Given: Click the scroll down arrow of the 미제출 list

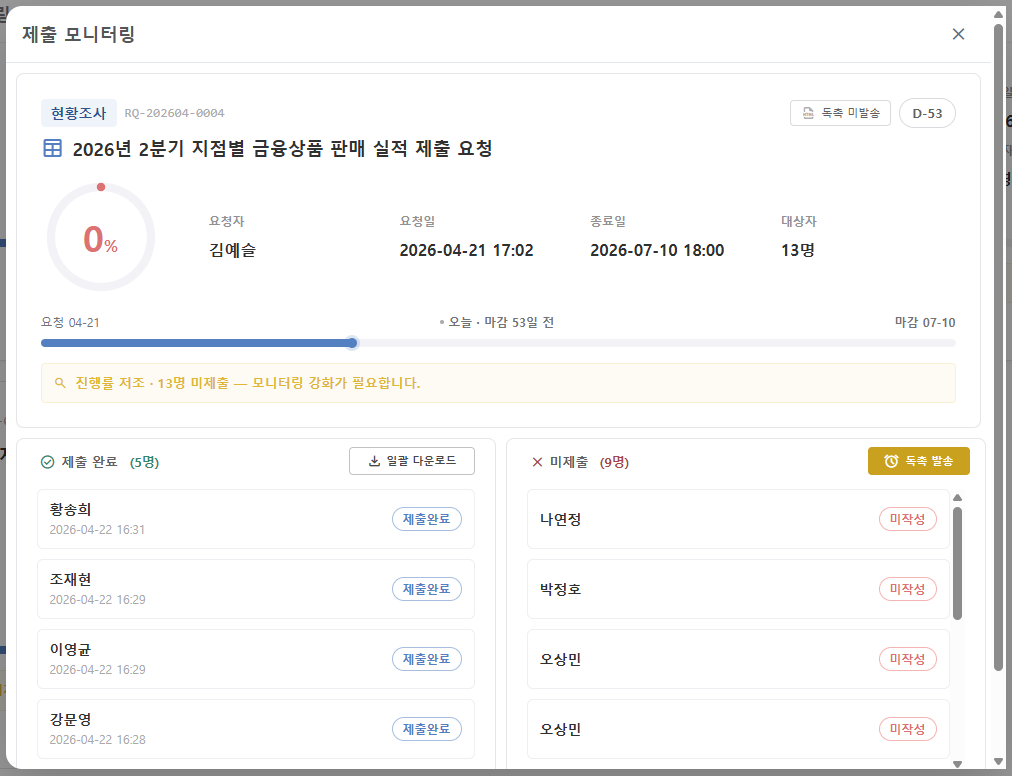Looking at the screenshot, I should click(957, 764).
